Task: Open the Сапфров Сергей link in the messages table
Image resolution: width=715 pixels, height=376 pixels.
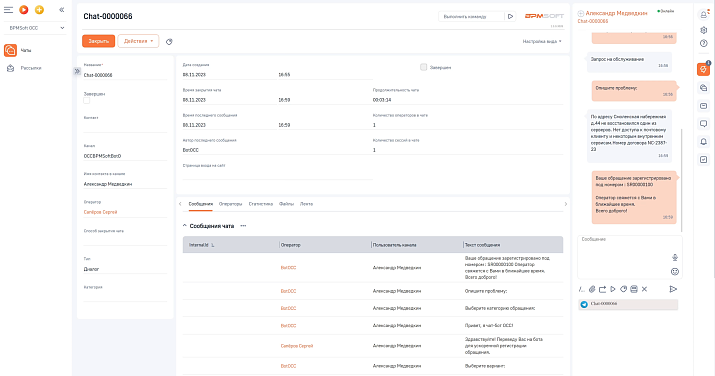Action: [x=297, y=346]
